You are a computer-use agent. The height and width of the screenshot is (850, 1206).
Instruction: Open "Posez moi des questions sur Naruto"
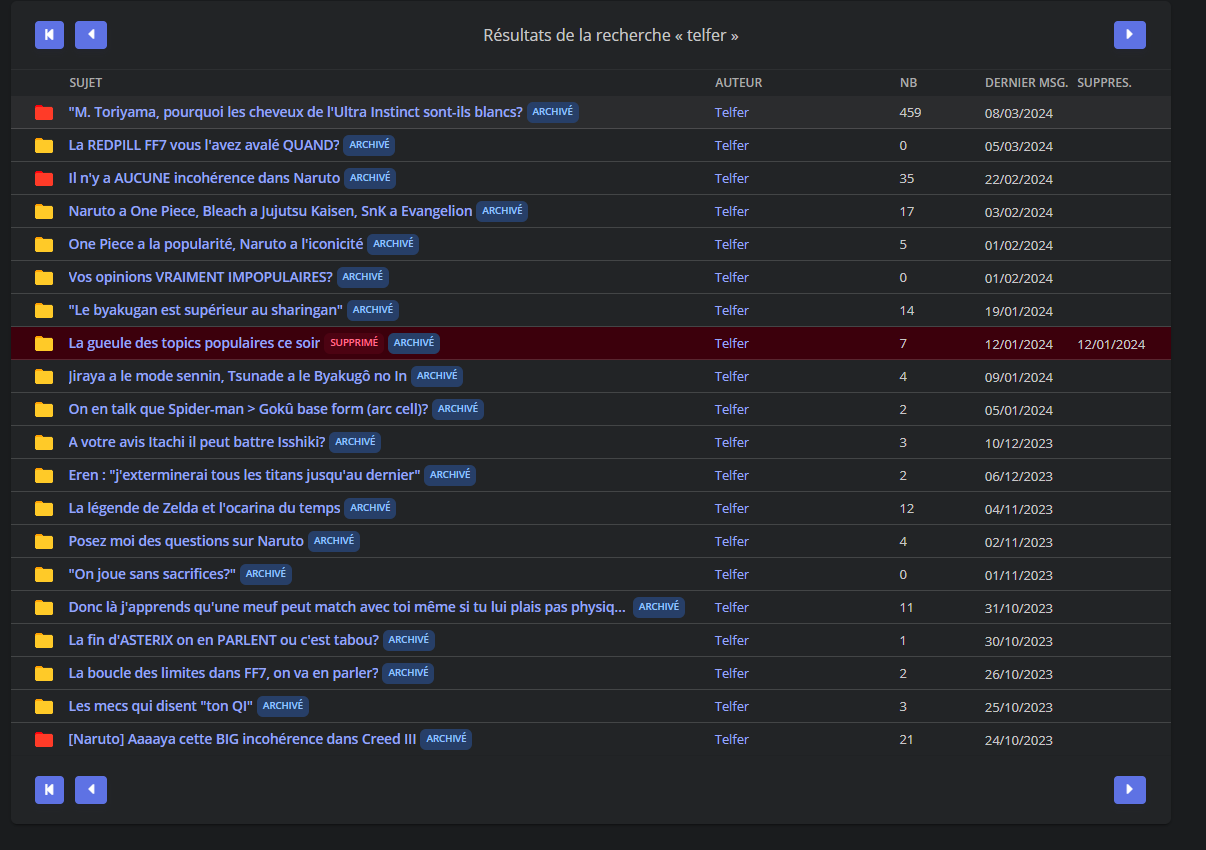(x=186, y=541)
